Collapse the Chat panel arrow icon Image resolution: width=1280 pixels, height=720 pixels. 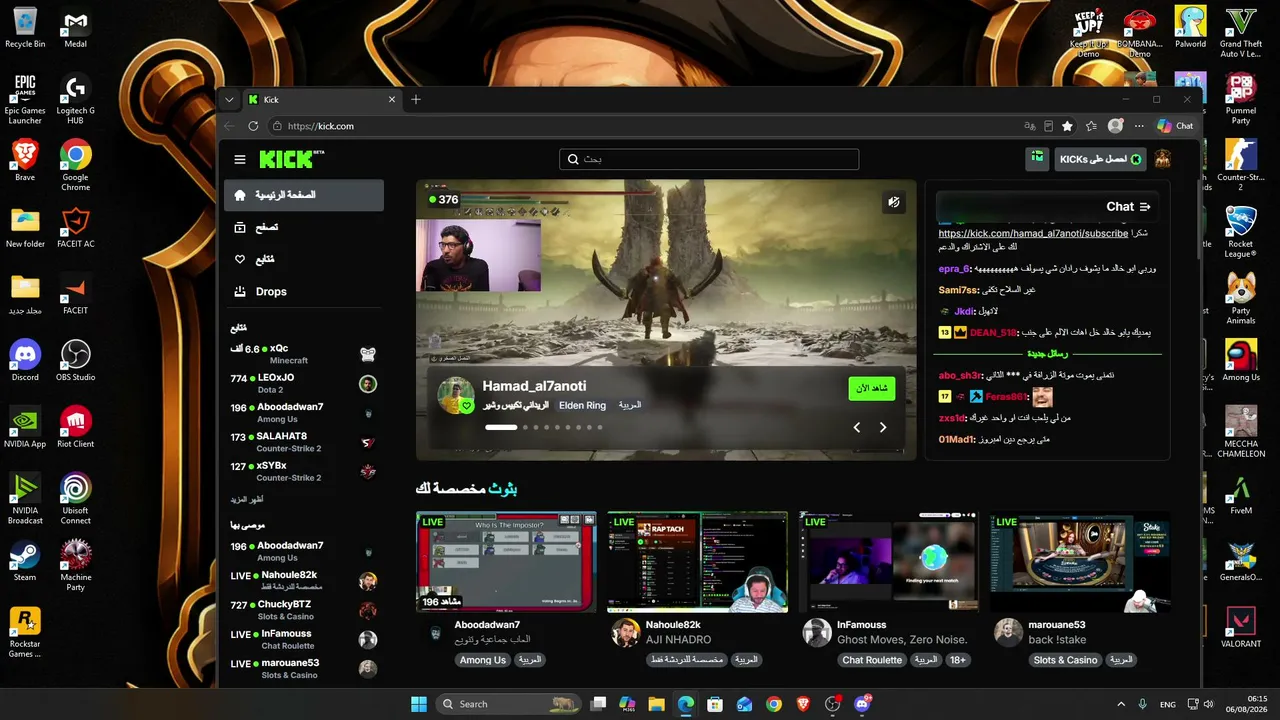(1145, 207)
